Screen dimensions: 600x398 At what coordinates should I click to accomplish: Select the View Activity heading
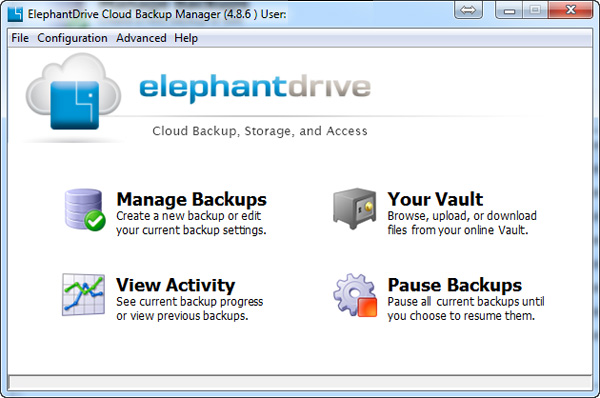click(175, 285)
